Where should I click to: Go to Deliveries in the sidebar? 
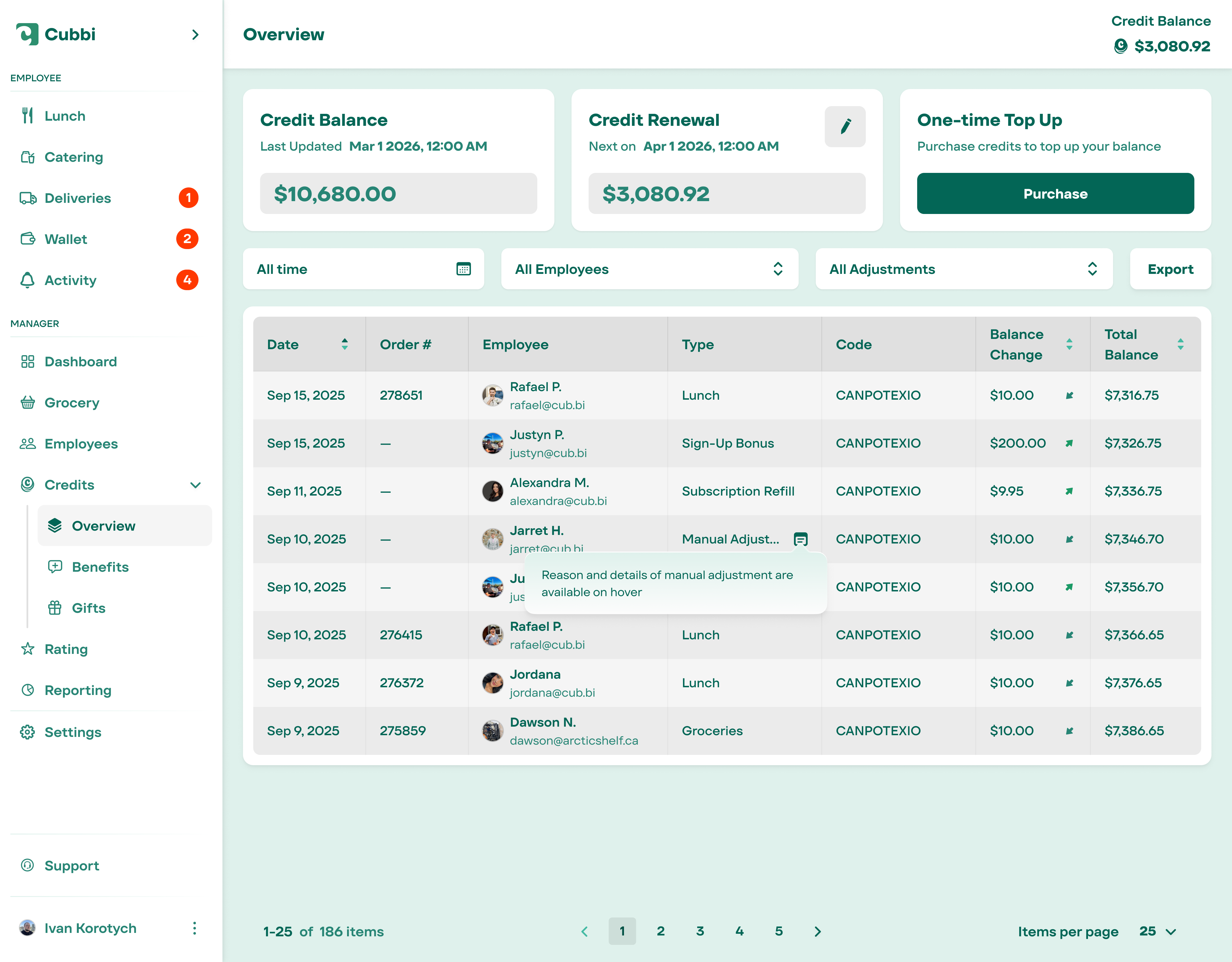pyautogui.click(x=78, y=198)
